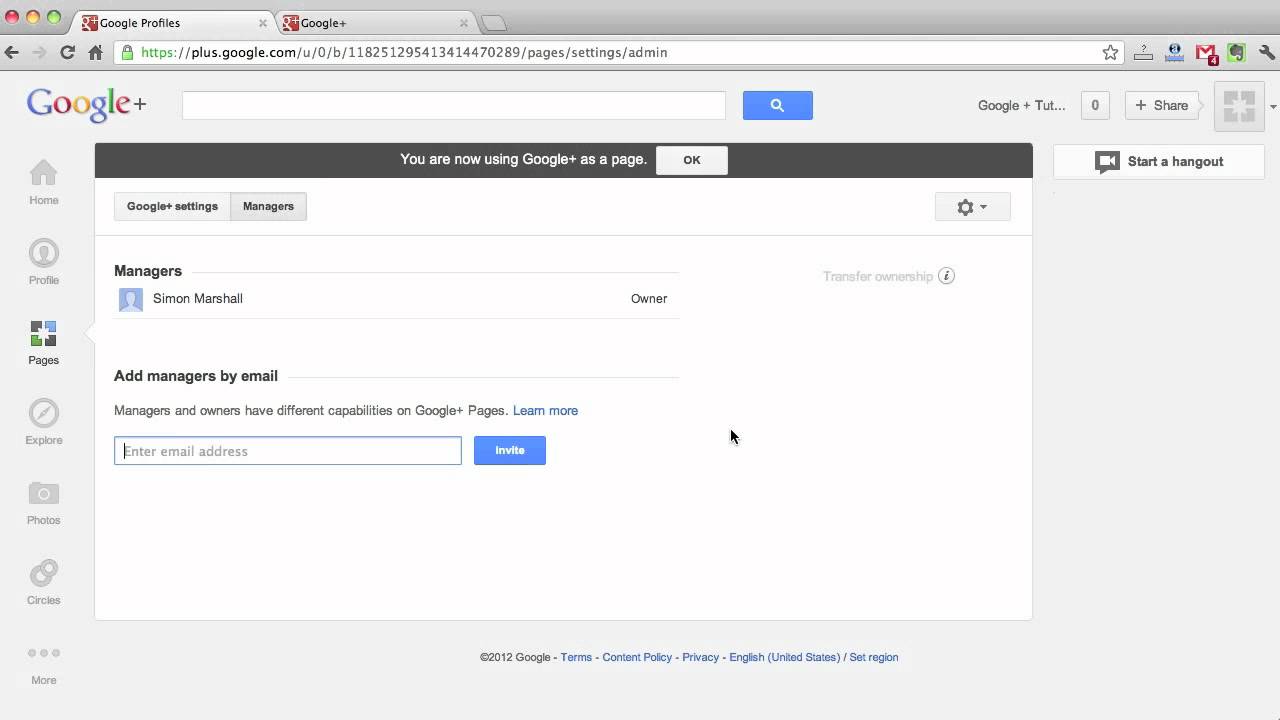Click the browser address bar URL
This screenshot has width=1280, height=720.
point(404,52)
